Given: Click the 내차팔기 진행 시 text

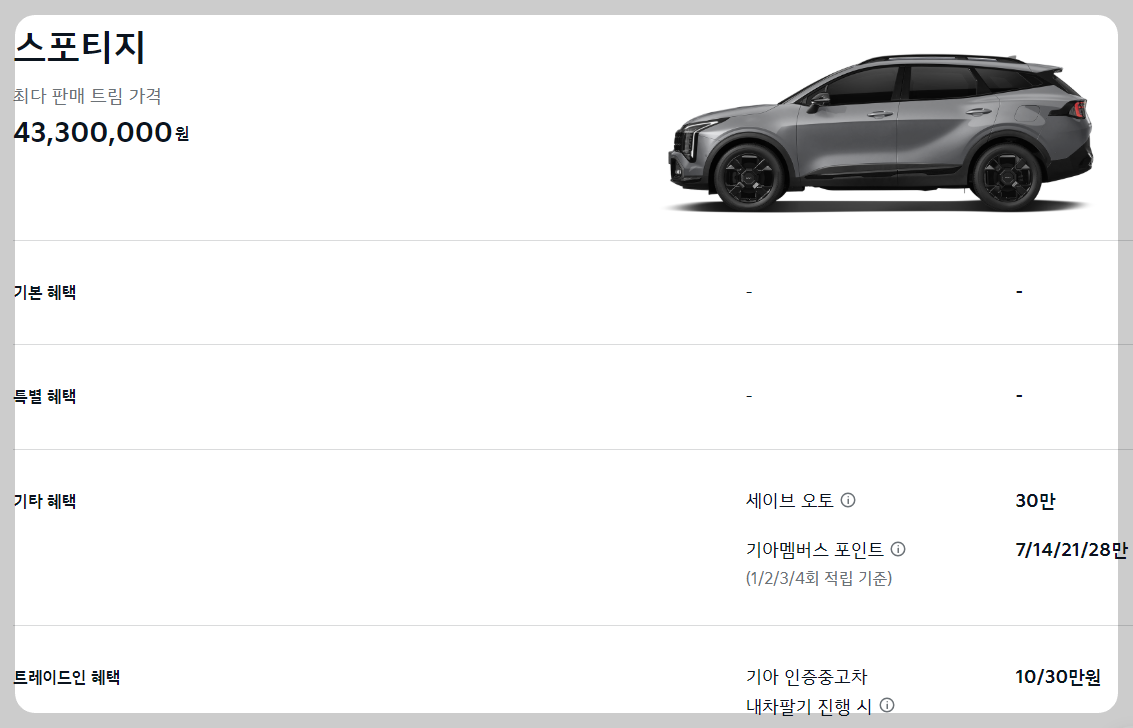Looking at the screenshot, I should [809, 706].
